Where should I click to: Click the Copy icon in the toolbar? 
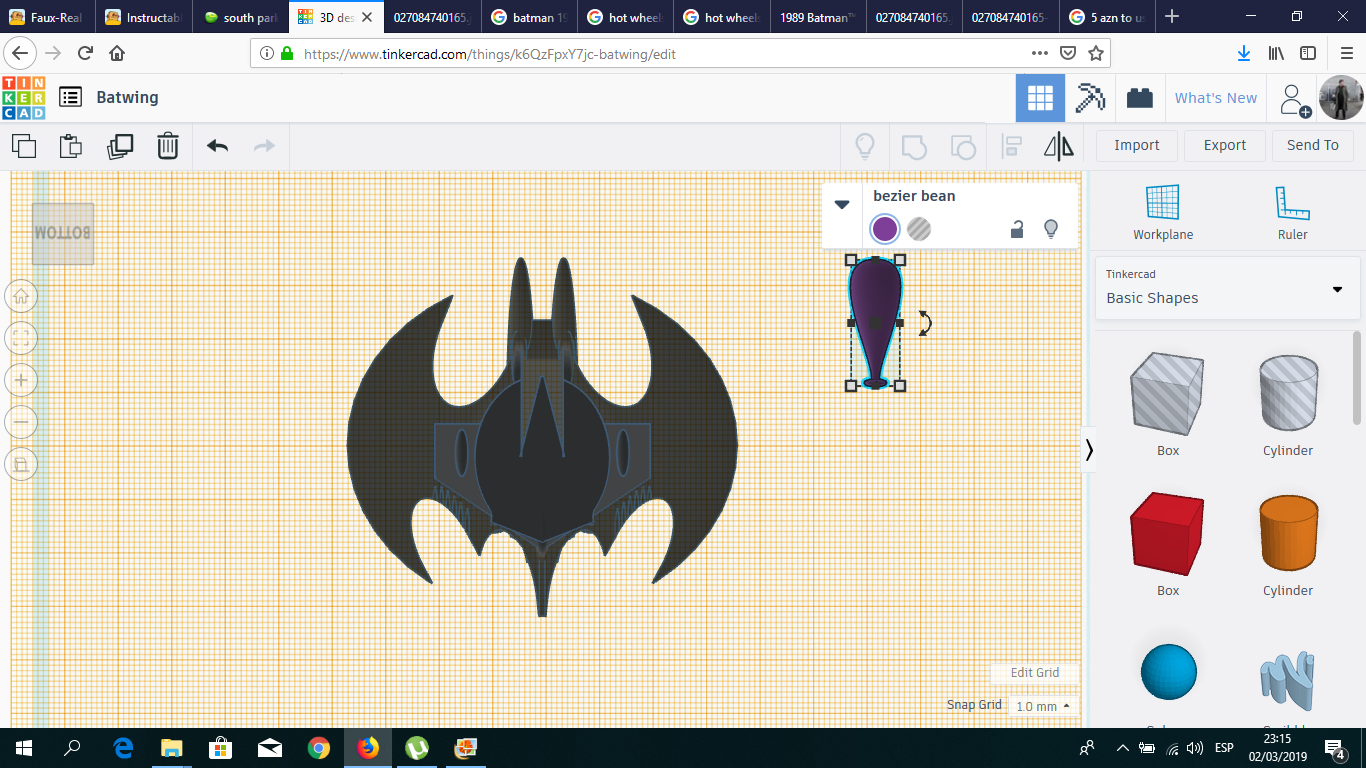tap(24, 146)
